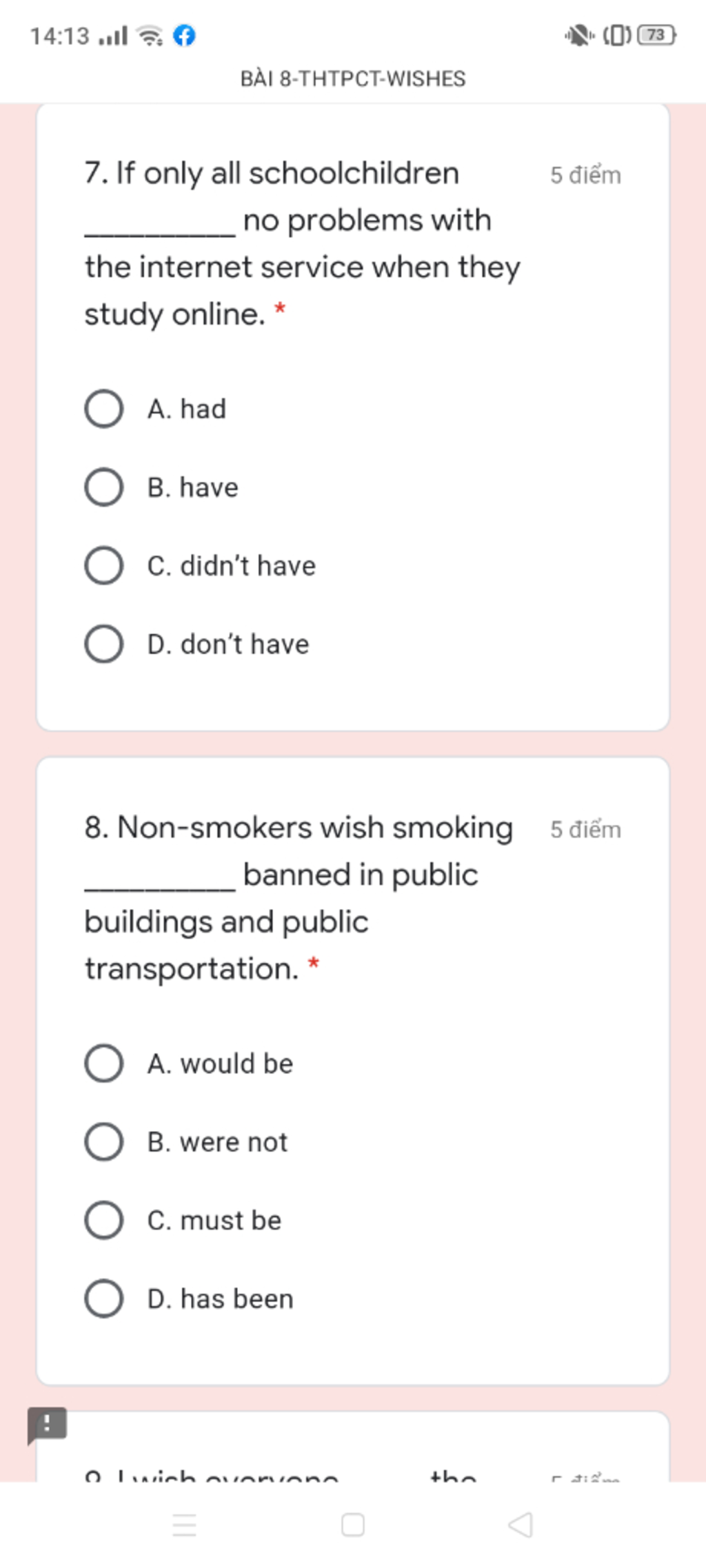Tap the page title BÀI 8-THTPCT-WISHES
This screenshot has width=706, height=1568.
coord(353,79)
